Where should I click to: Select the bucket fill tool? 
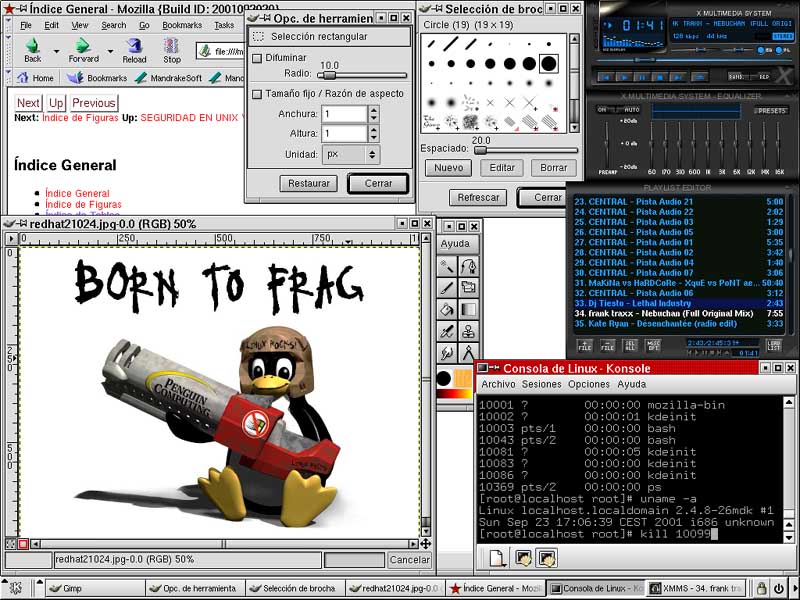pyautogui.click(x=447, y=309)
